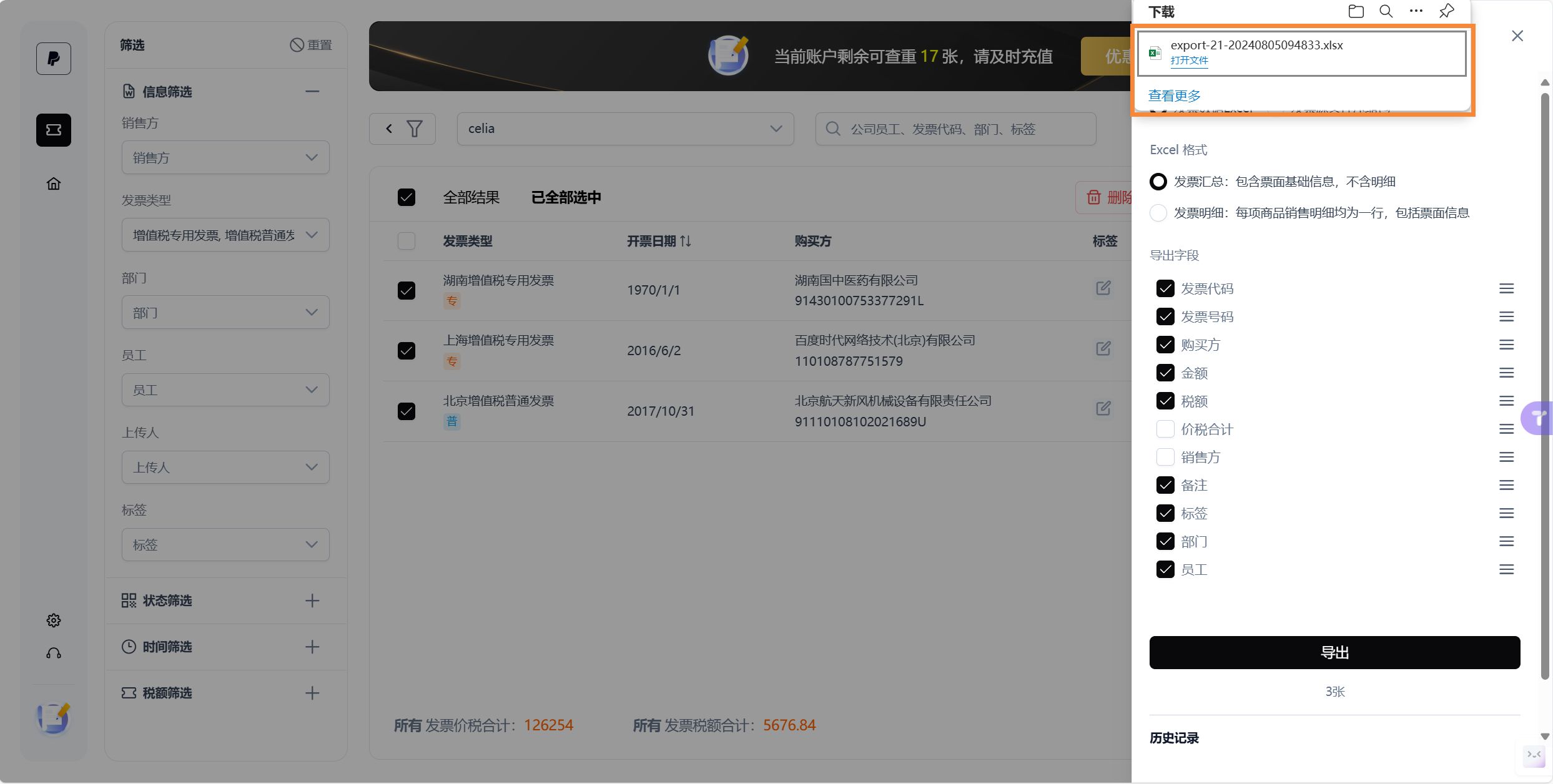
Task: Select the invoice ticket icon in sidebar
Action: click(54, 130)
